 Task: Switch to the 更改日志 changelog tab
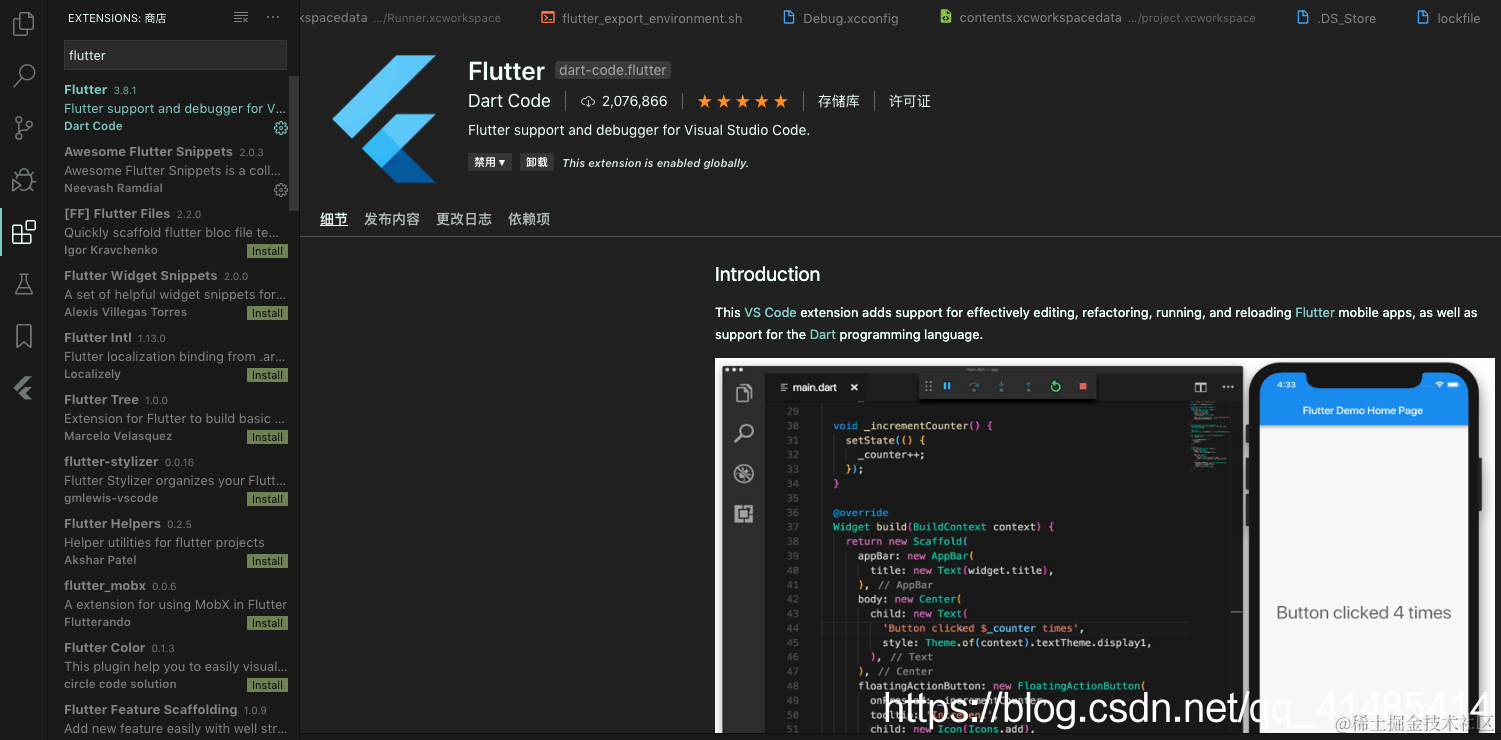point(464,219)
